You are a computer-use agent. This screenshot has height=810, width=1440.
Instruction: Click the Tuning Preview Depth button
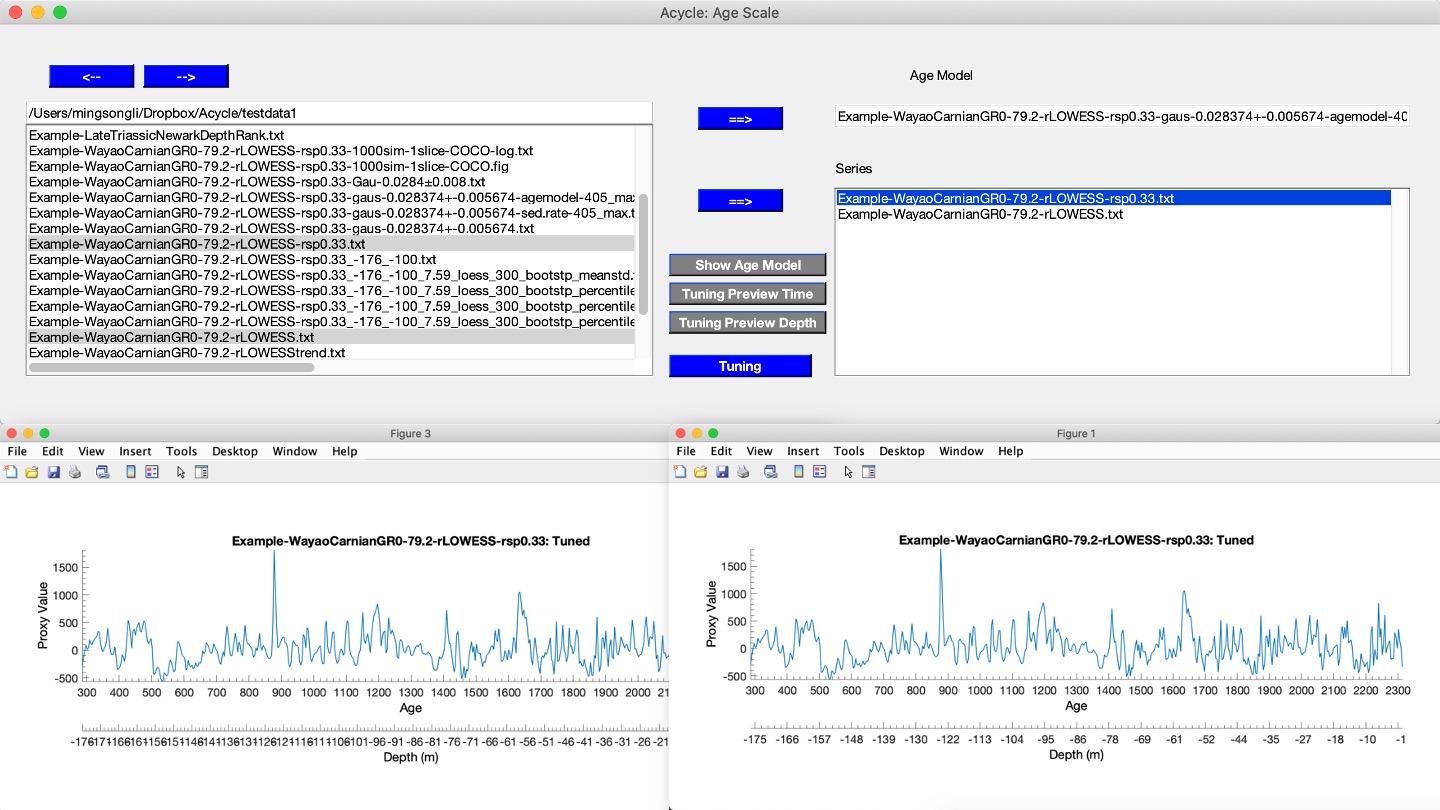(x=748, y=323)
